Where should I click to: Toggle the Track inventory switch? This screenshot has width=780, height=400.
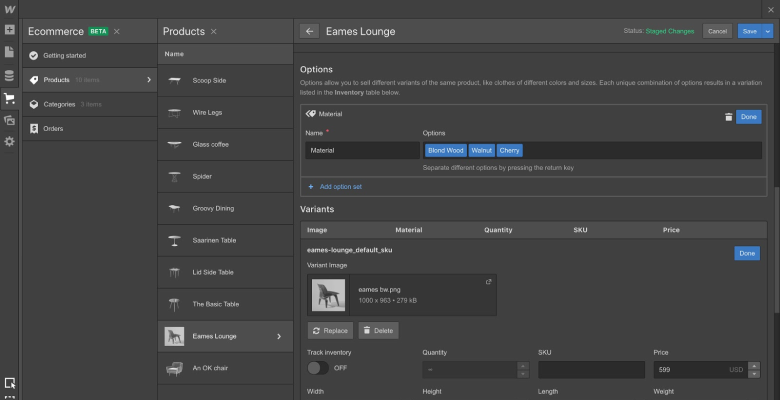coord(318,368)
